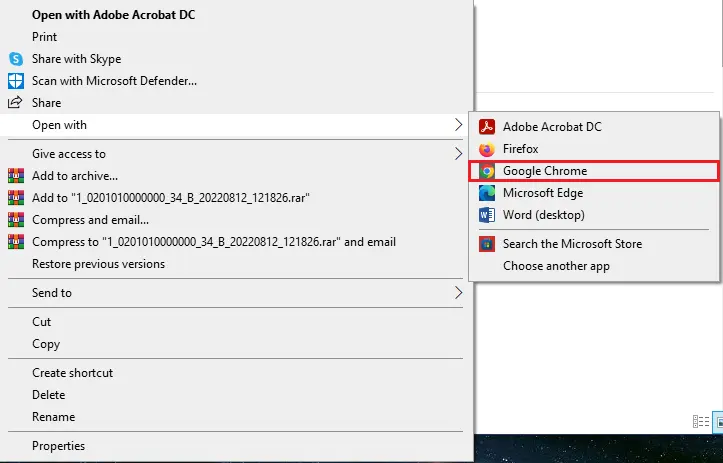
Task: Expand the Open with submenu arrow
Action: [458, 125]
